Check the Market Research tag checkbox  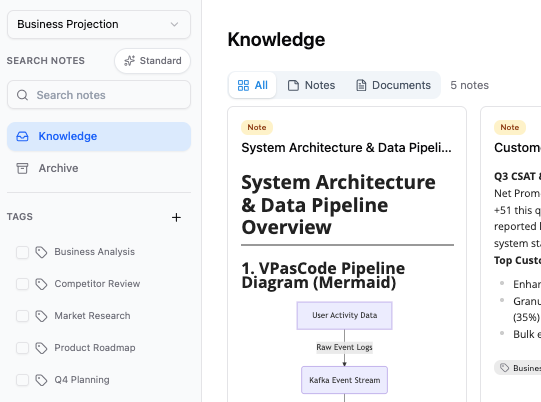pos(22,316)
